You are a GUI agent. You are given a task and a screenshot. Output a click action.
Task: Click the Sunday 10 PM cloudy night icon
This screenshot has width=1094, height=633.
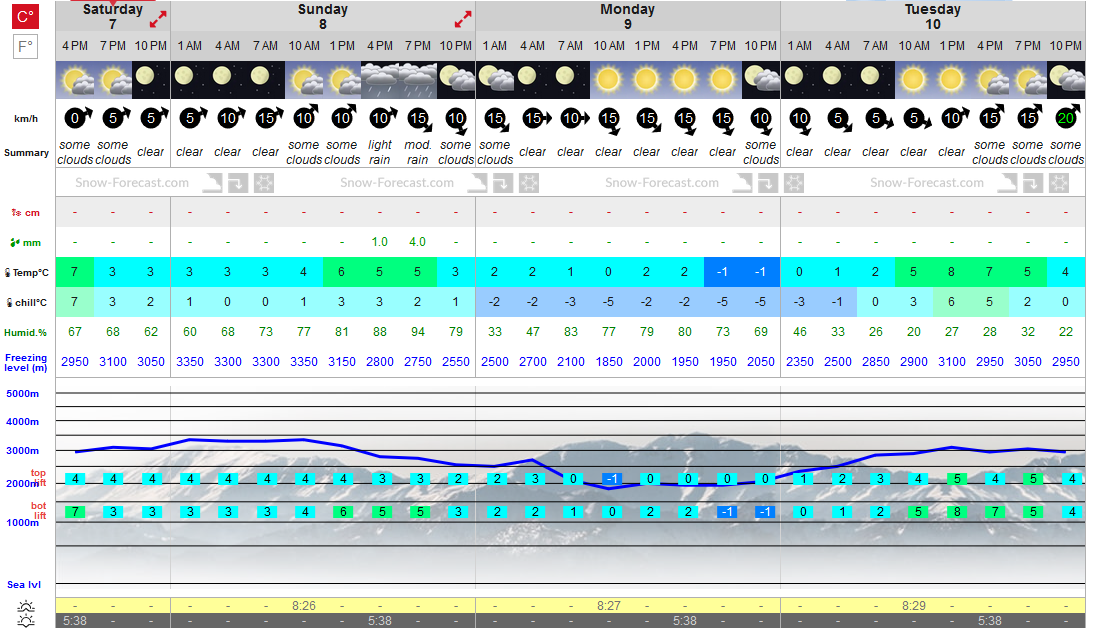pyautogui.click(x=456, y=80)
